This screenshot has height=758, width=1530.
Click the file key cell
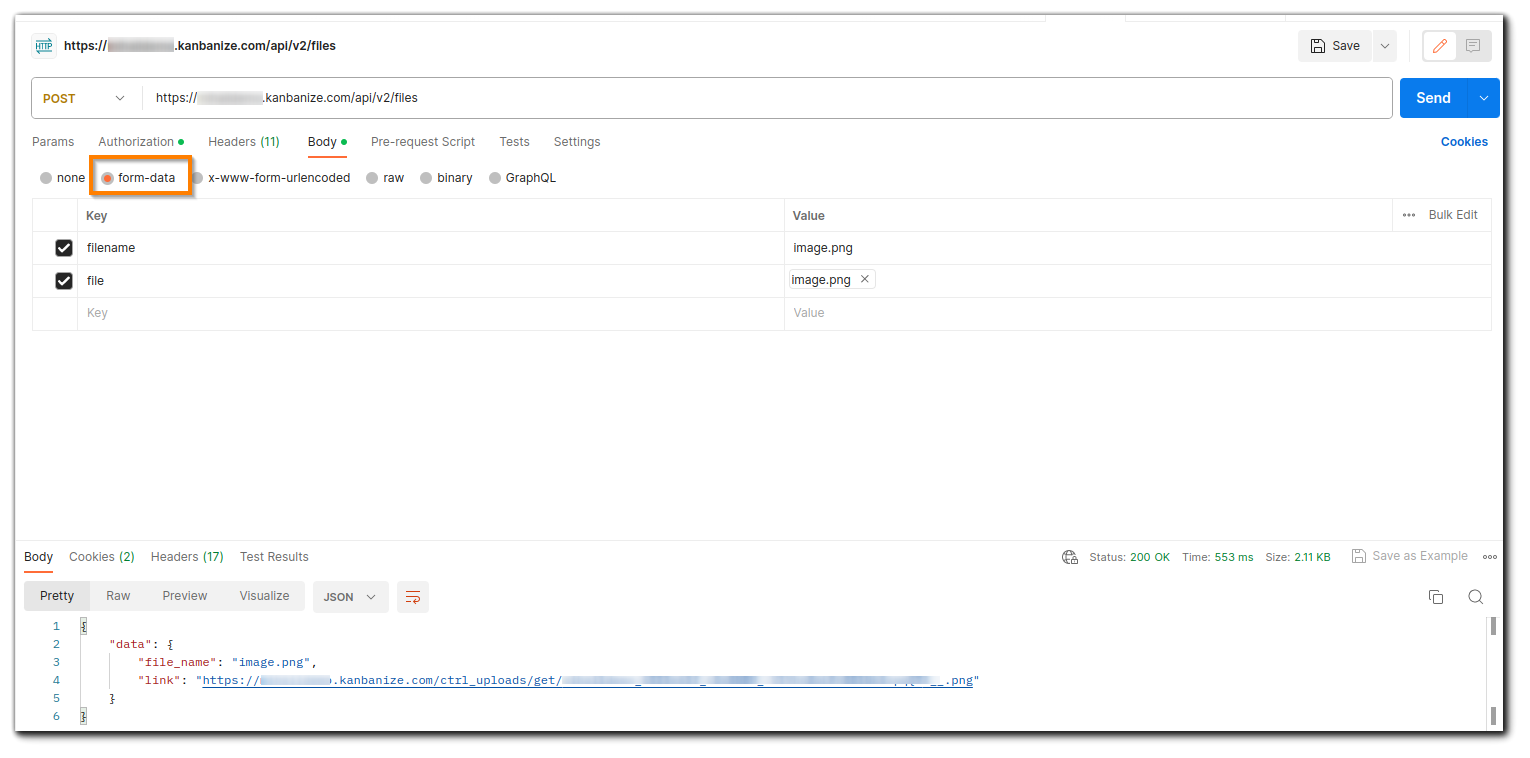point(431,281)
